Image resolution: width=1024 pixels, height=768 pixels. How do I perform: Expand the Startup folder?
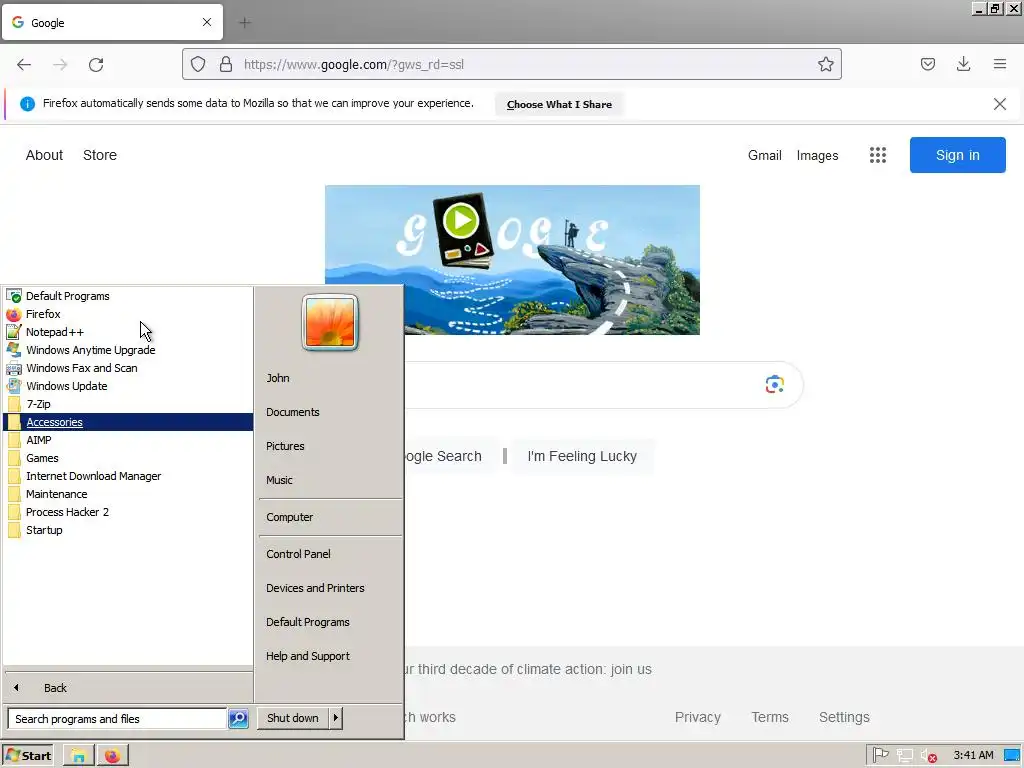tap(128, 530)
